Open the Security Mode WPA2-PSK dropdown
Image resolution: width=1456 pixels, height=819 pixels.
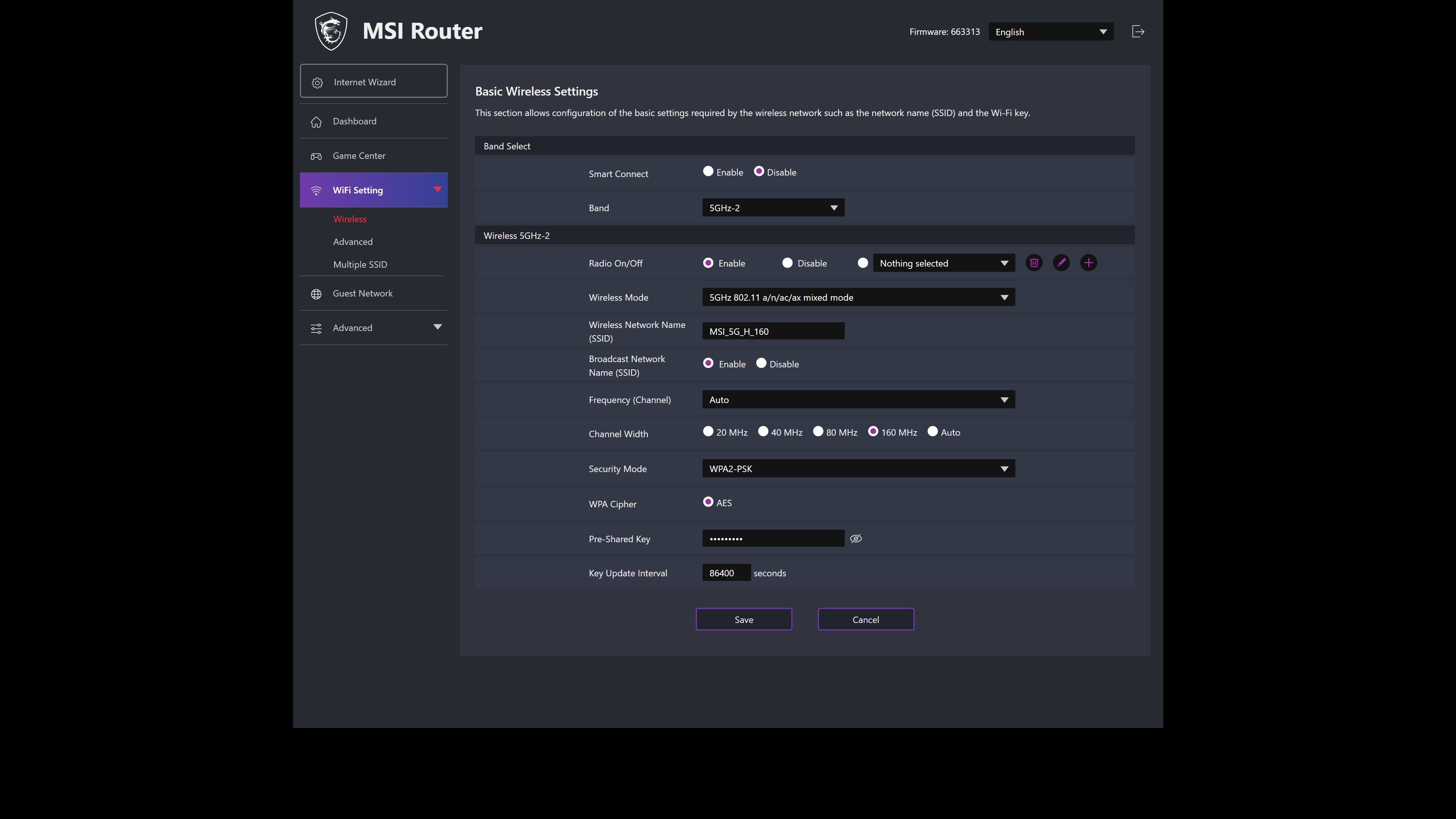coord(858,469)
